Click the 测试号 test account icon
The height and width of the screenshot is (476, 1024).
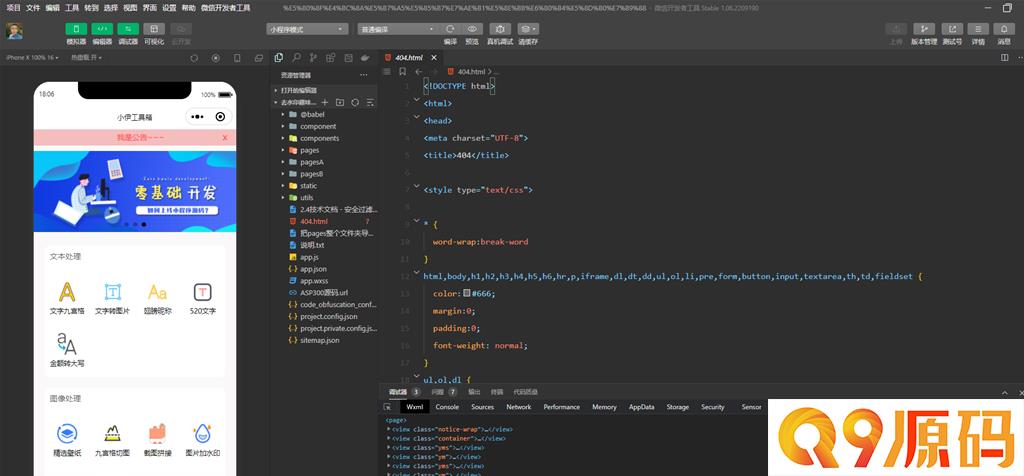tap(952, 29)
